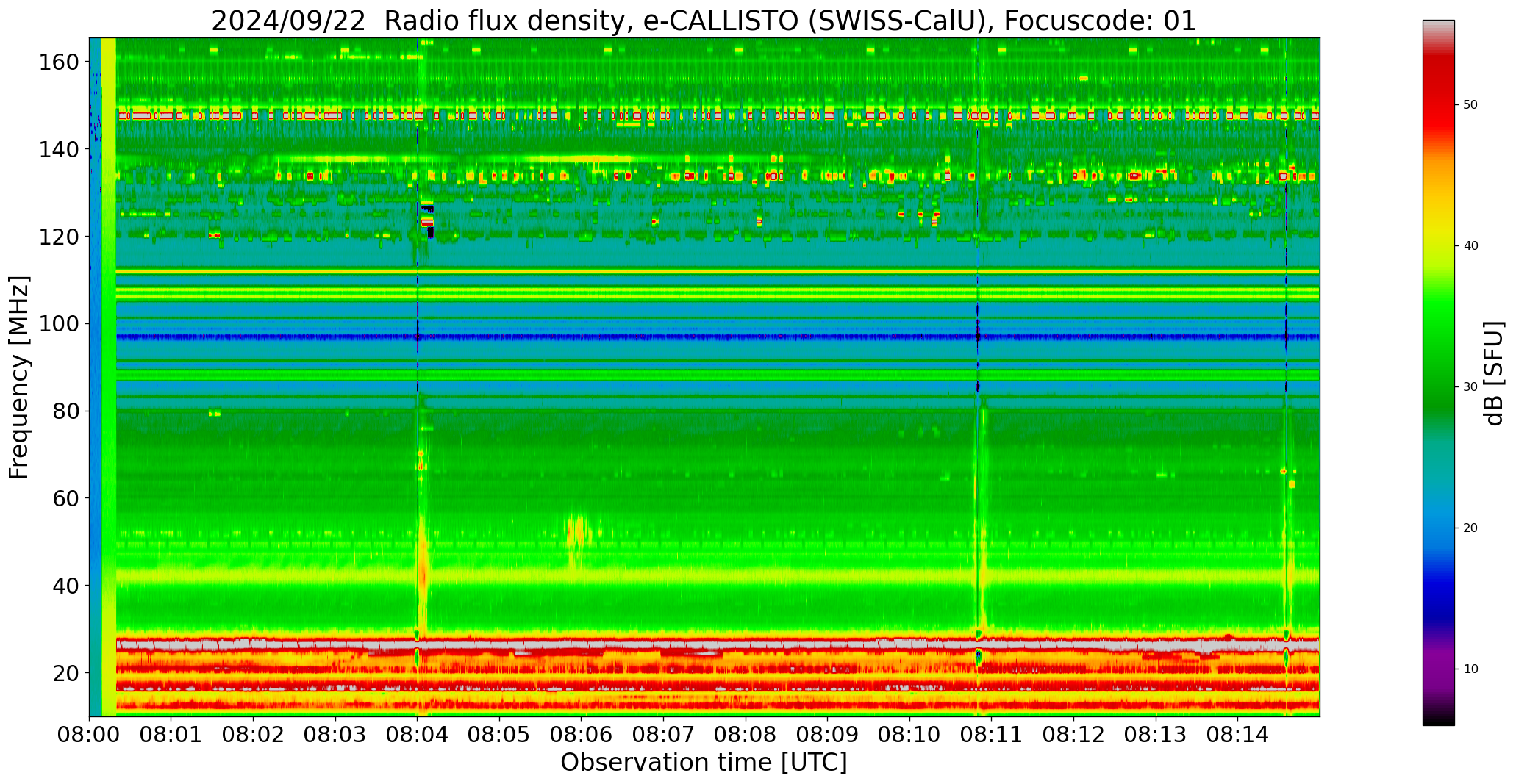The image size is (1516, 784).
Task: Click the 08:04 time tick label
Action: click(x=418, y=734)
